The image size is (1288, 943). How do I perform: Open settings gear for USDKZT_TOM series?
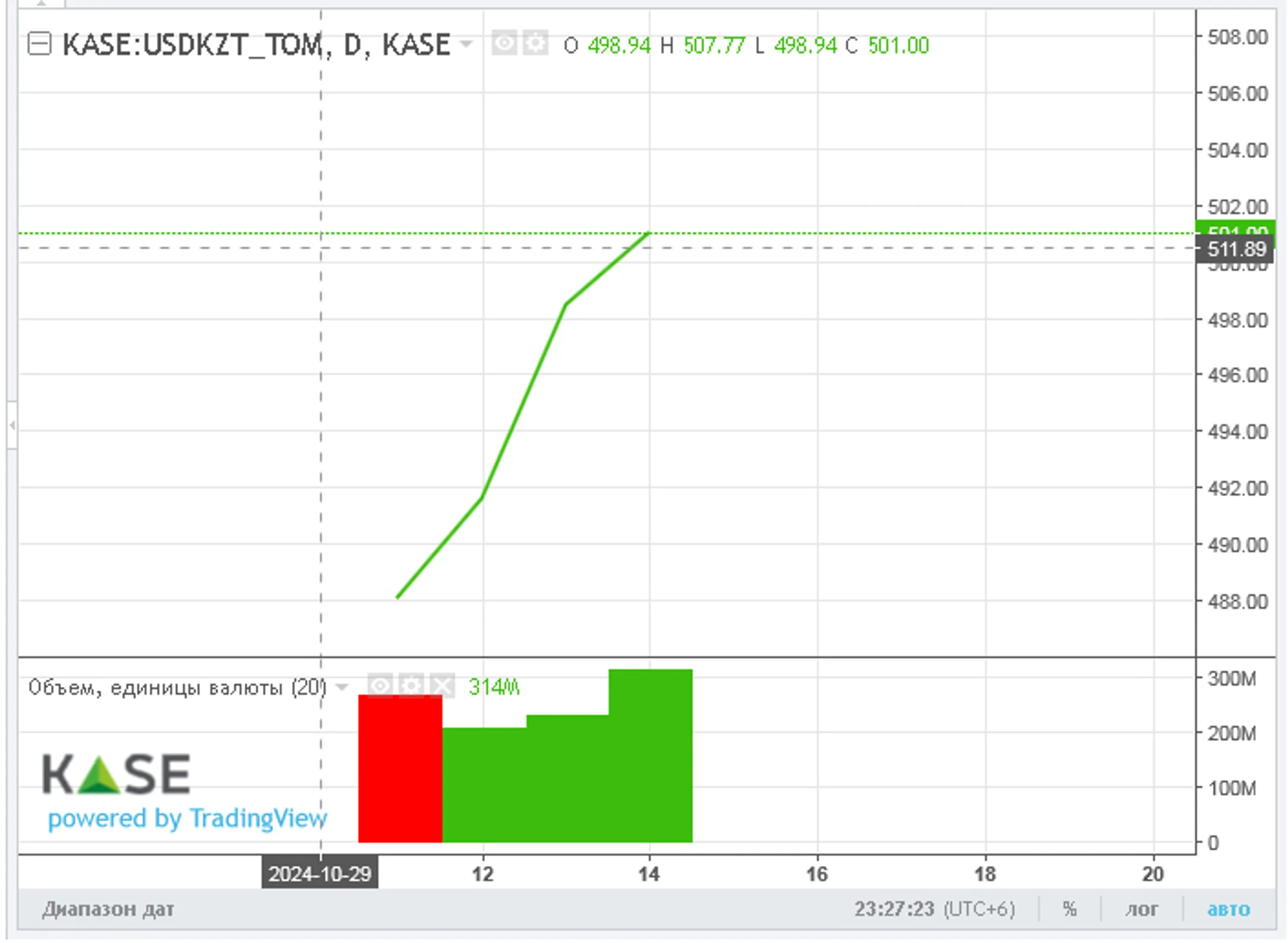[535, 44]
